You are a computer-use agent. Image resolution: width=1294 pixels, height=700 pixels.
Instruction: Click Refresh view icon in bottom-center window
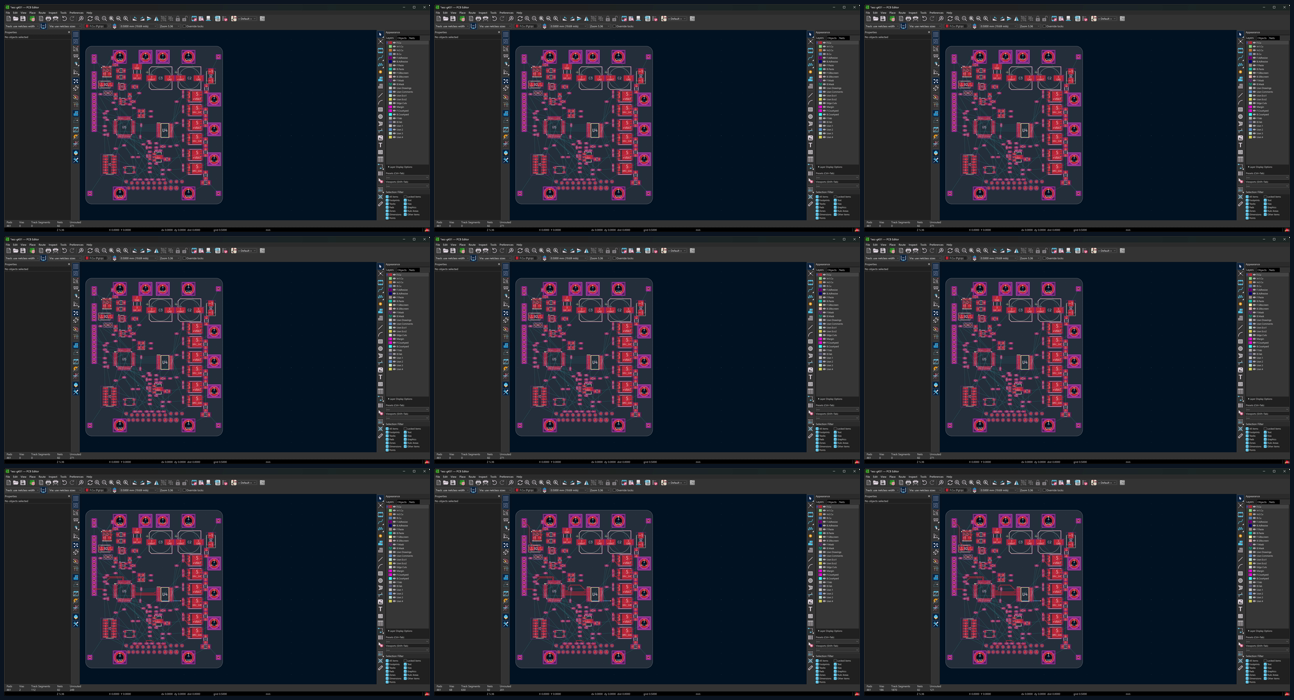[x=520, y=482]
